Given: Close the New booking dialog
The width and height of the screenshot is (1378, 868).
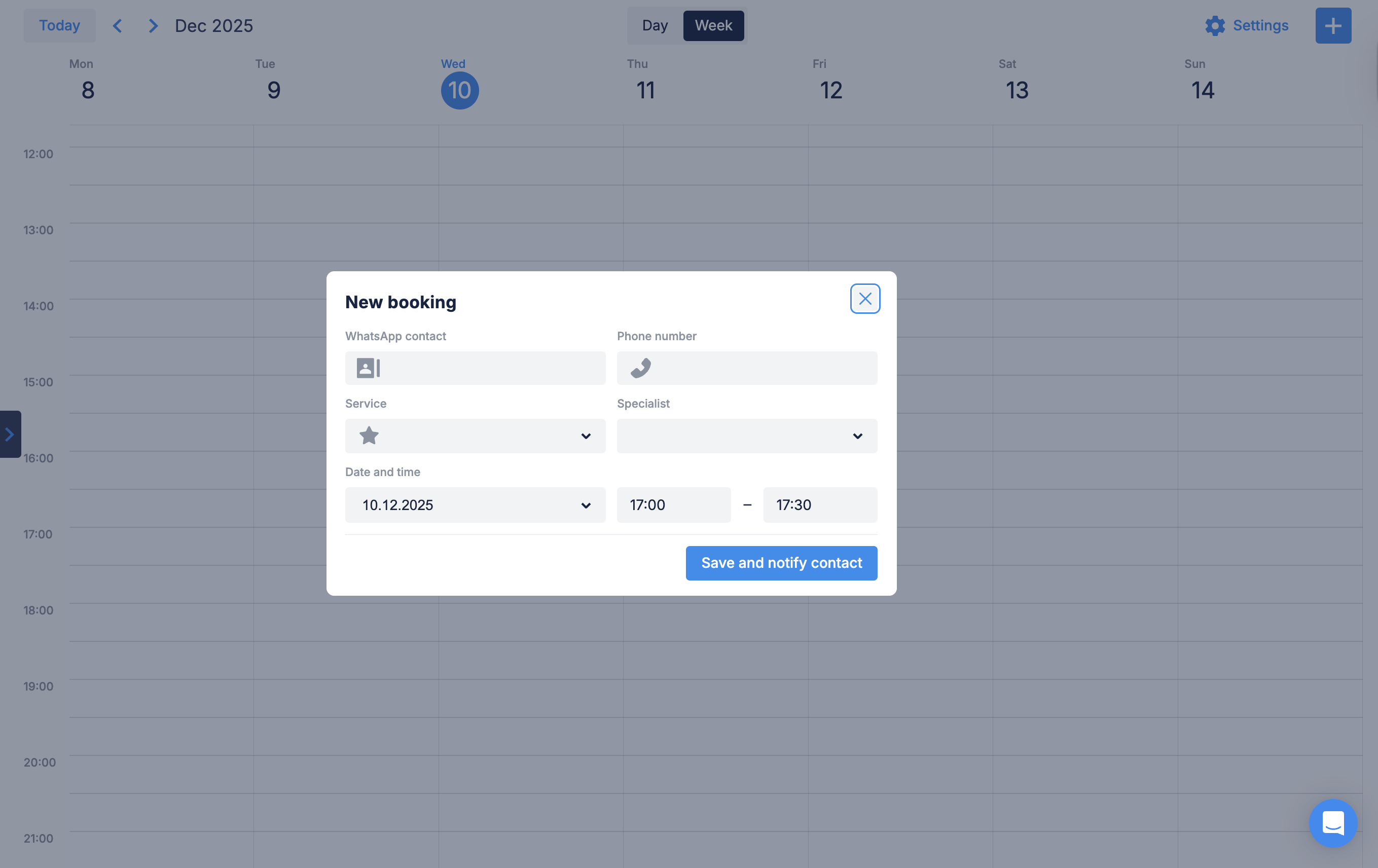Looking at the screenshot, I should pos(865,299).
